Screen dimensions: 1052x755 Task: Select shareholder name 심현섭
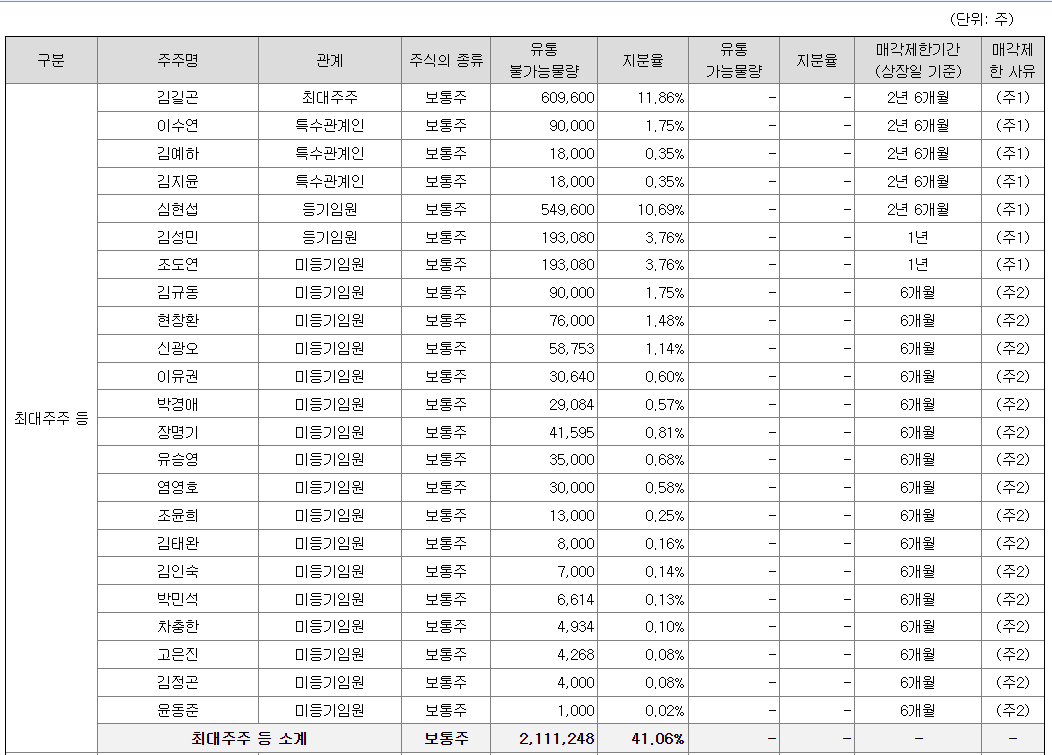tap(178, 209)
